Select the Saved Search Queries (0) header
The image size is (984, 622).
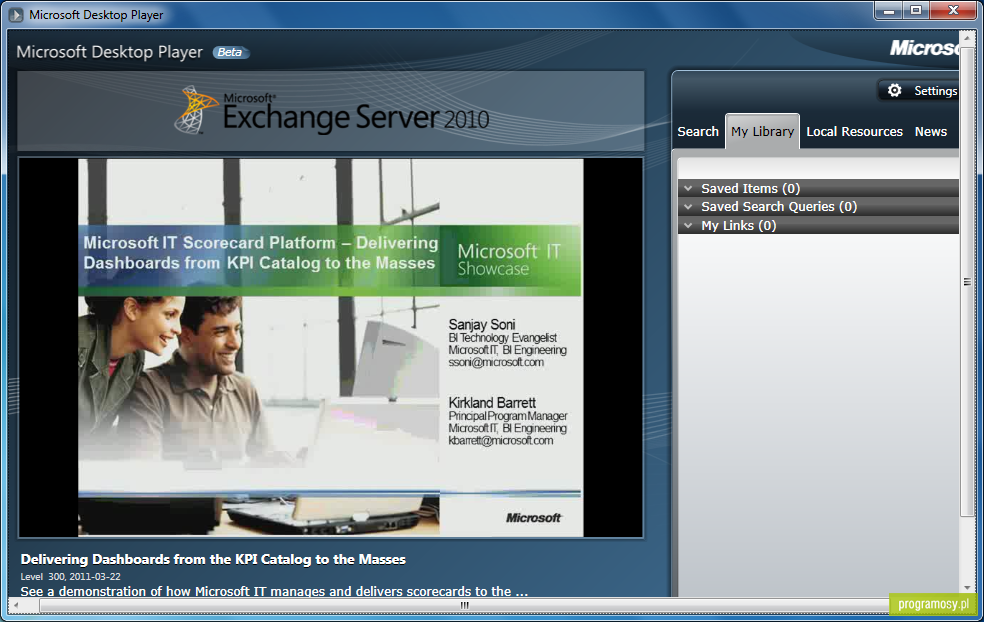pos(818,206)
